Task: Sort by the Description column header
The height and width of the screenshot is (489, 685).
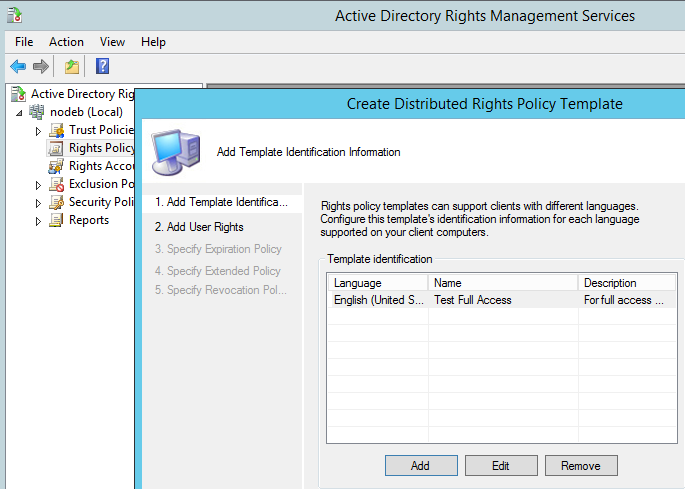Action: [627, 283]
